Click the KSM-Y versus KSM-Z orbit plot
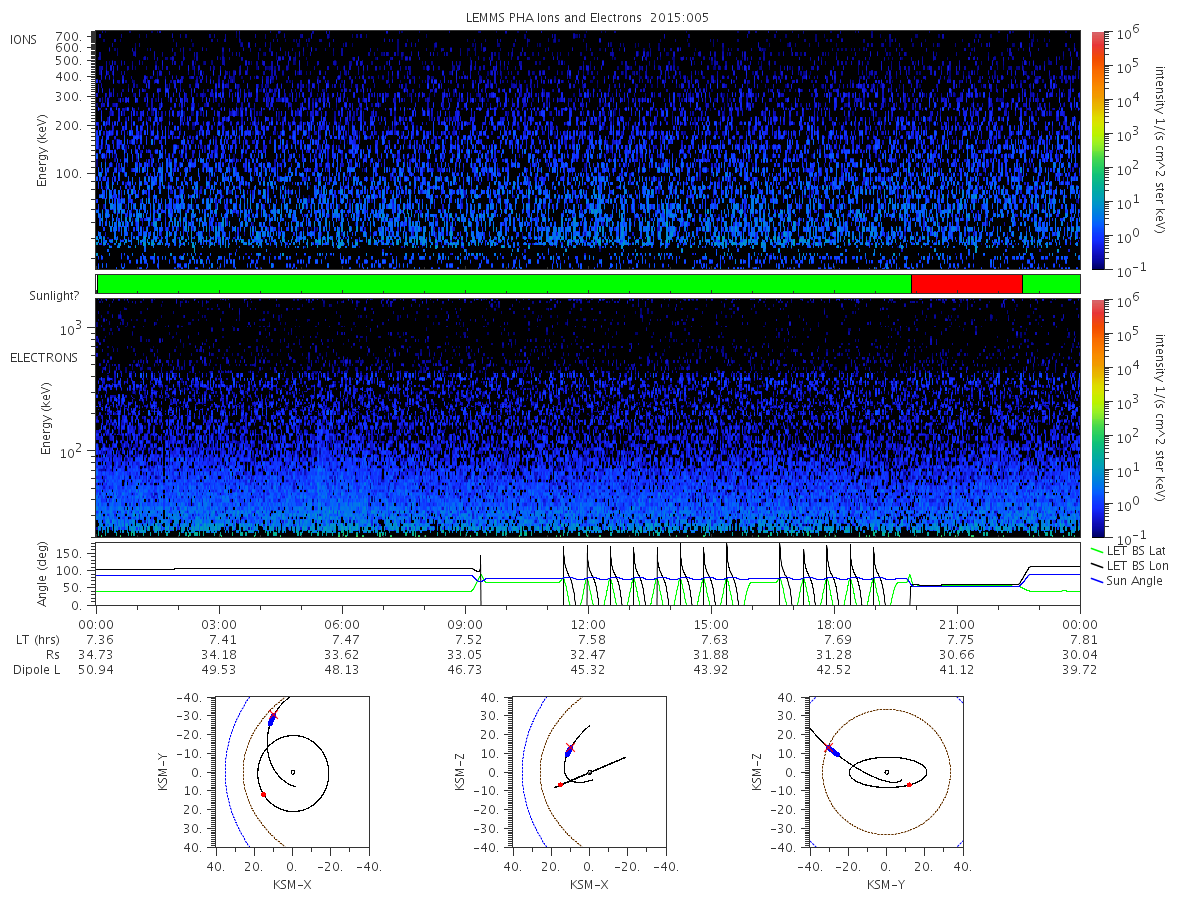Screen dimensions: 1200x900 (886, 772)
